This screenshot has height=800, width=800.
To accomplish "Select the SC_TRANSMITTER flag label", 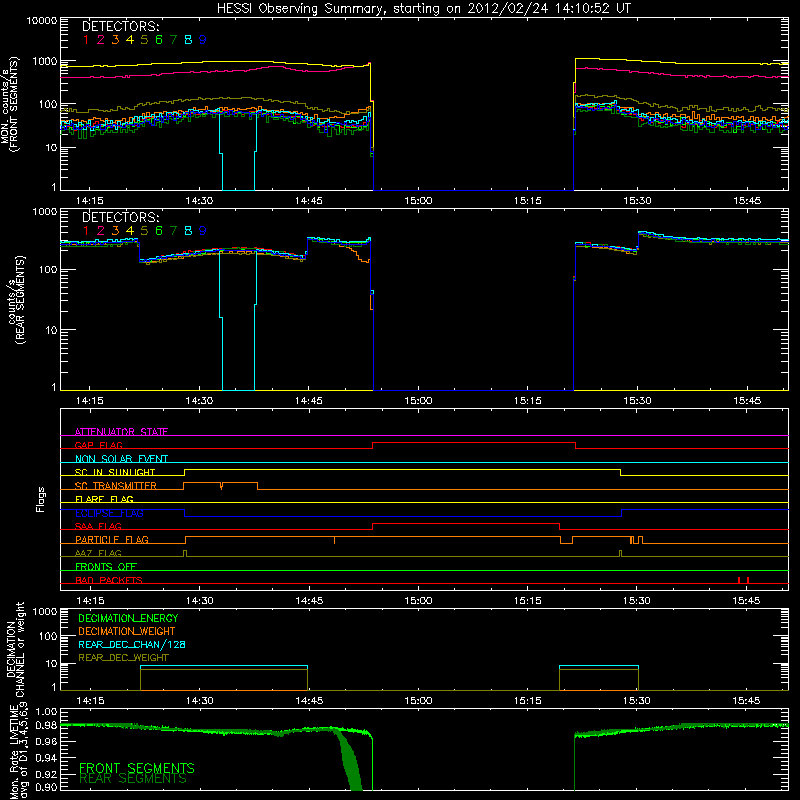I will (115, 486).
